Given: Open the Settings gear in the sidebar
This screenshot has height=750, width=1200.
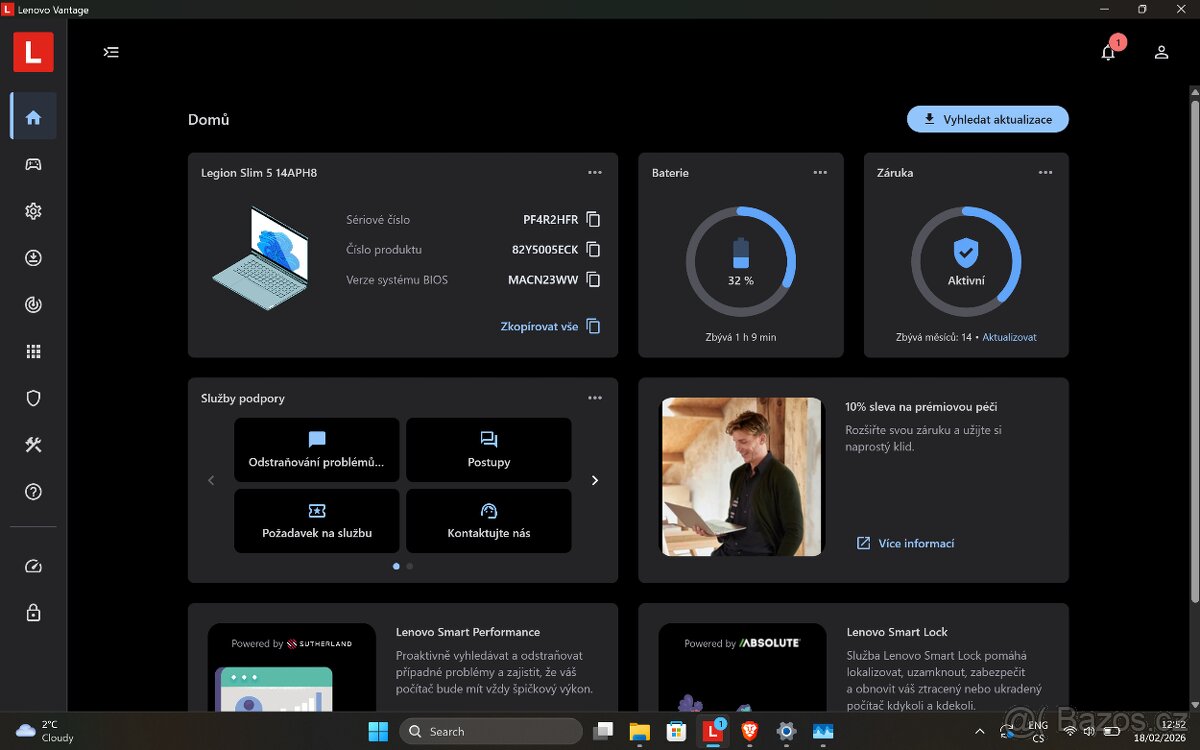Looking at the screenshot, I should tap(33, 211).
